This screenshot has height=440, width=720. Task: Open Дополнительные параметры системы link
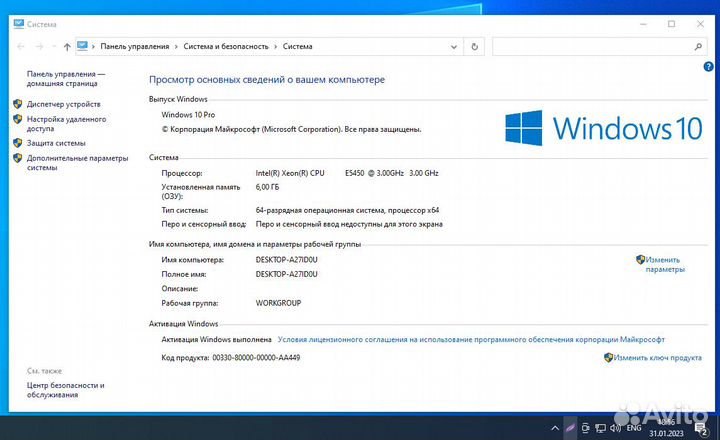tap(77, 163)
